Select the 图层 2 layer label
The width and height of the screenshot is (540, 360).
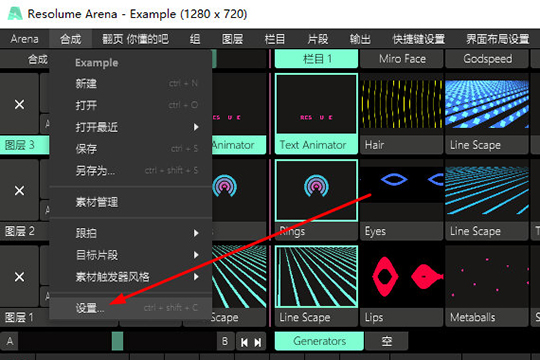coord(24,231)
